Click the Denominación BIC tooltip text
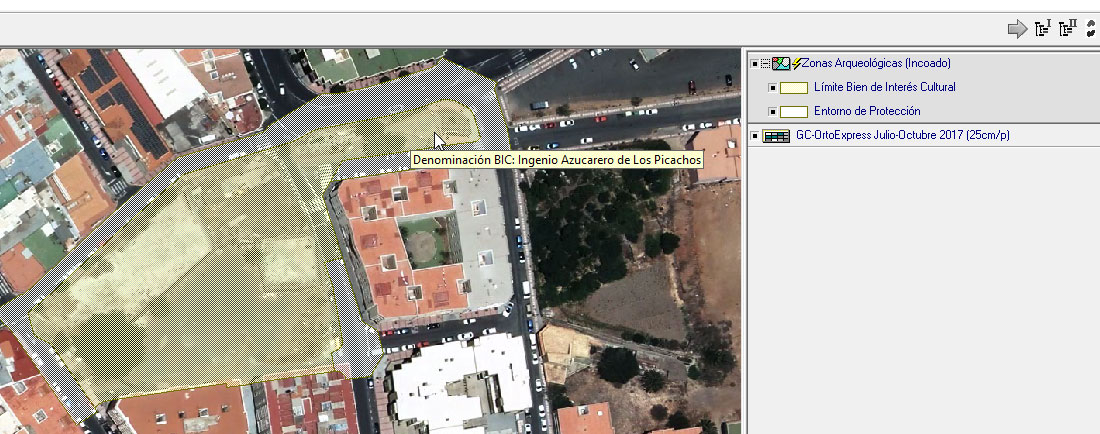Image resolution: width=1100 pixels, height=434 pixels. click(557, 160)
